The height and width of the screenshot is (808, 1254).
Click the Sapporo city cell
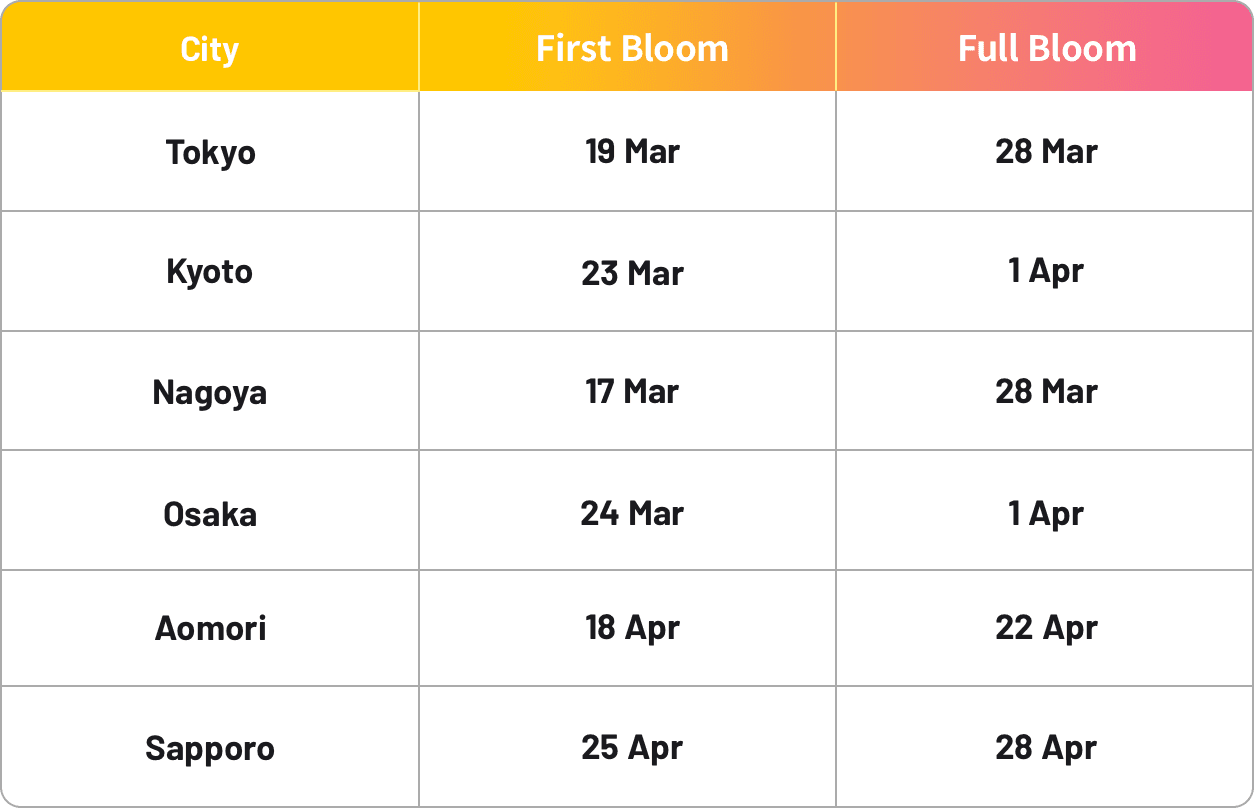[210, 748]
